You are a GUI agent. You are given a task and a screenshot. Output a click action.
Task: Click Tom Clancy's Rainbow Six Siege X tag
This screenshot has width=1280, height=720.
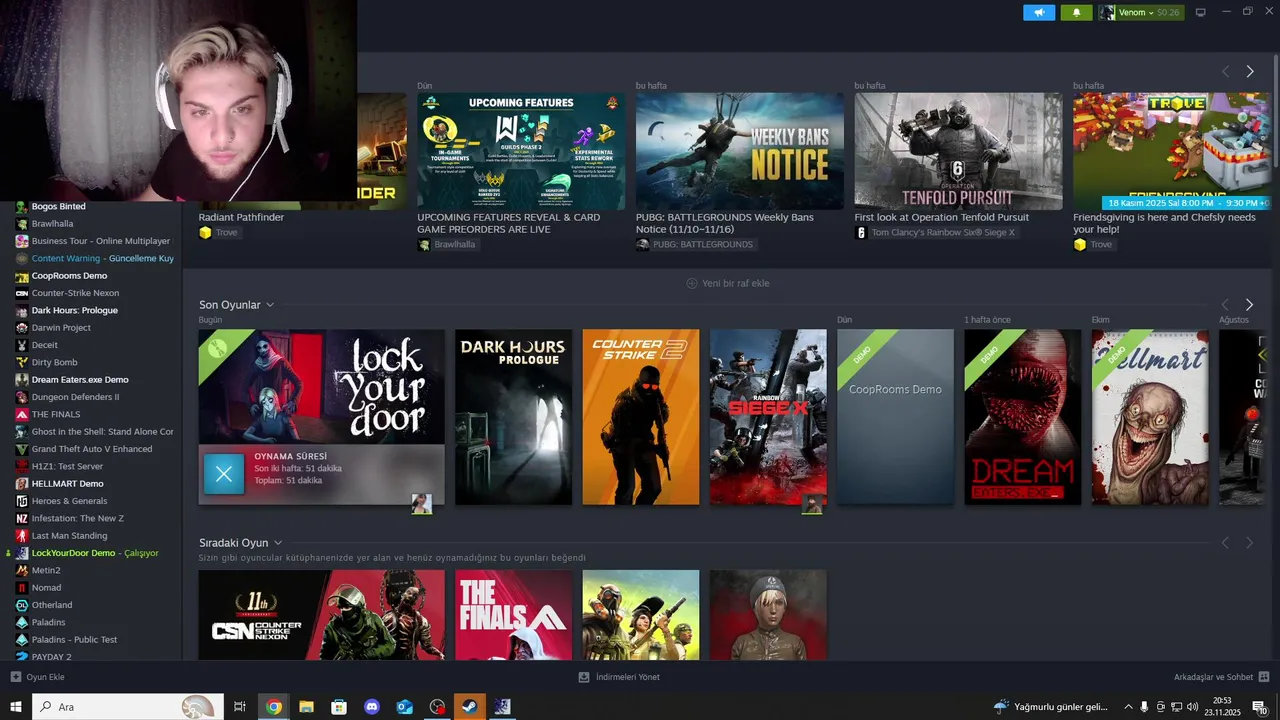click(936, 232)
